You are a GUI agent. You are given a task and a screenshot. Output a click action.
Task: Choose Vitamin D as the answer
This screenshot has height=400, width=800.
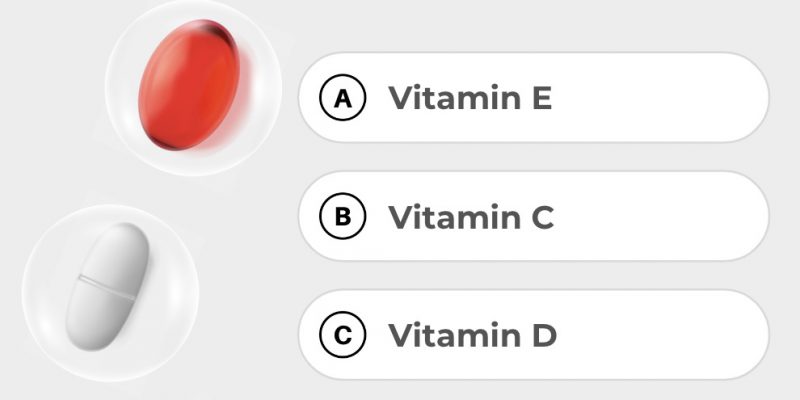[x=532, y=336]
